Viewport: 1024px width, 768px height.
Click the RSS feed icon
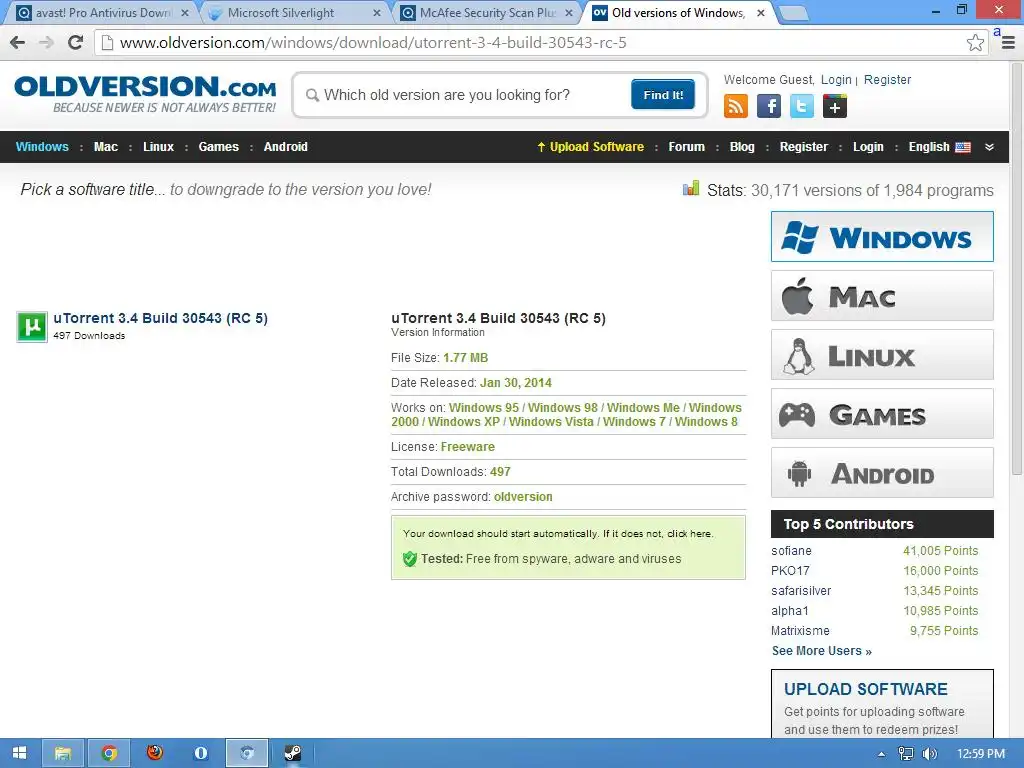(x=735, y=106)
